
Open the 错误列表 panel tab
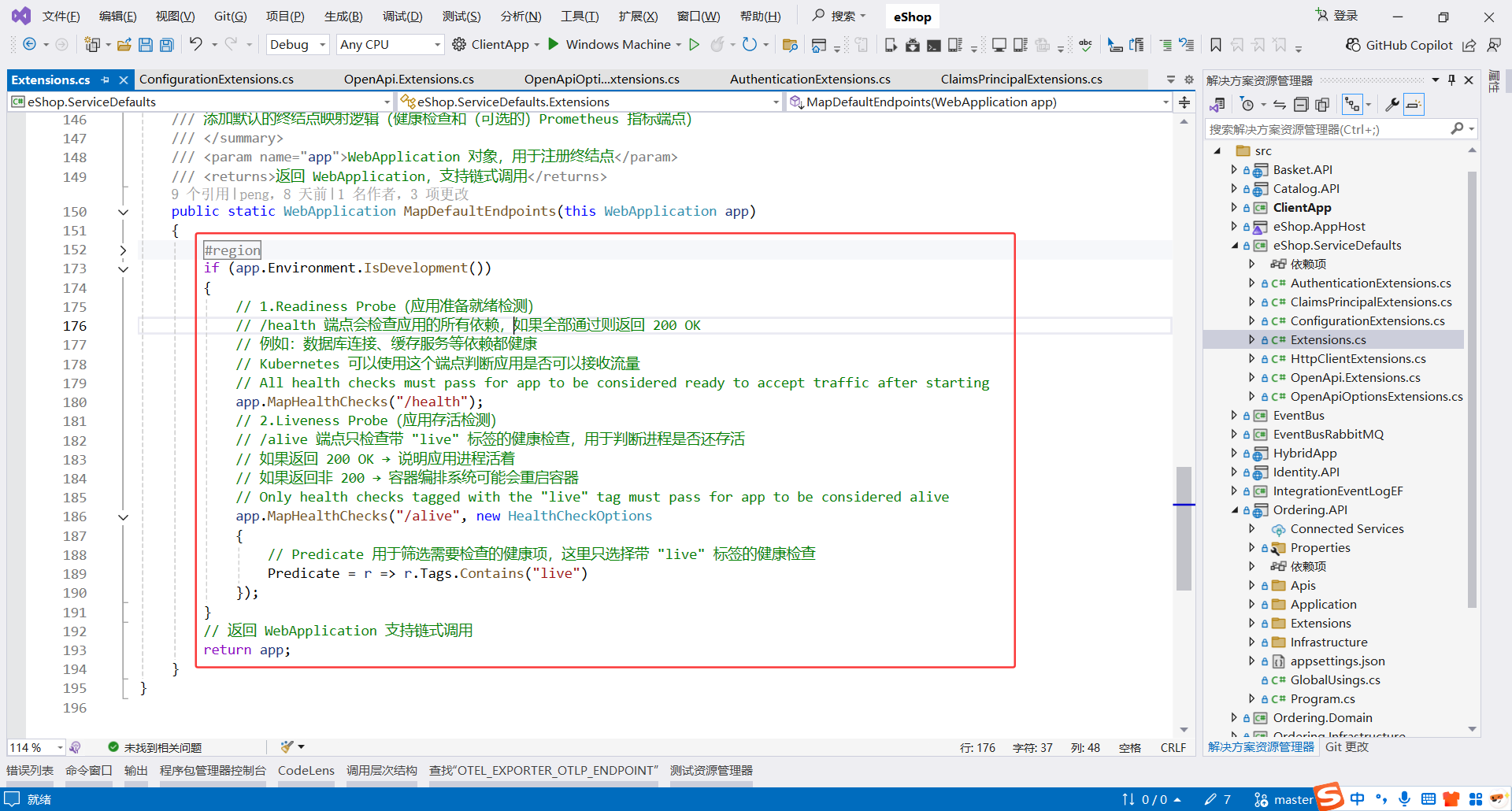(30, 770)
